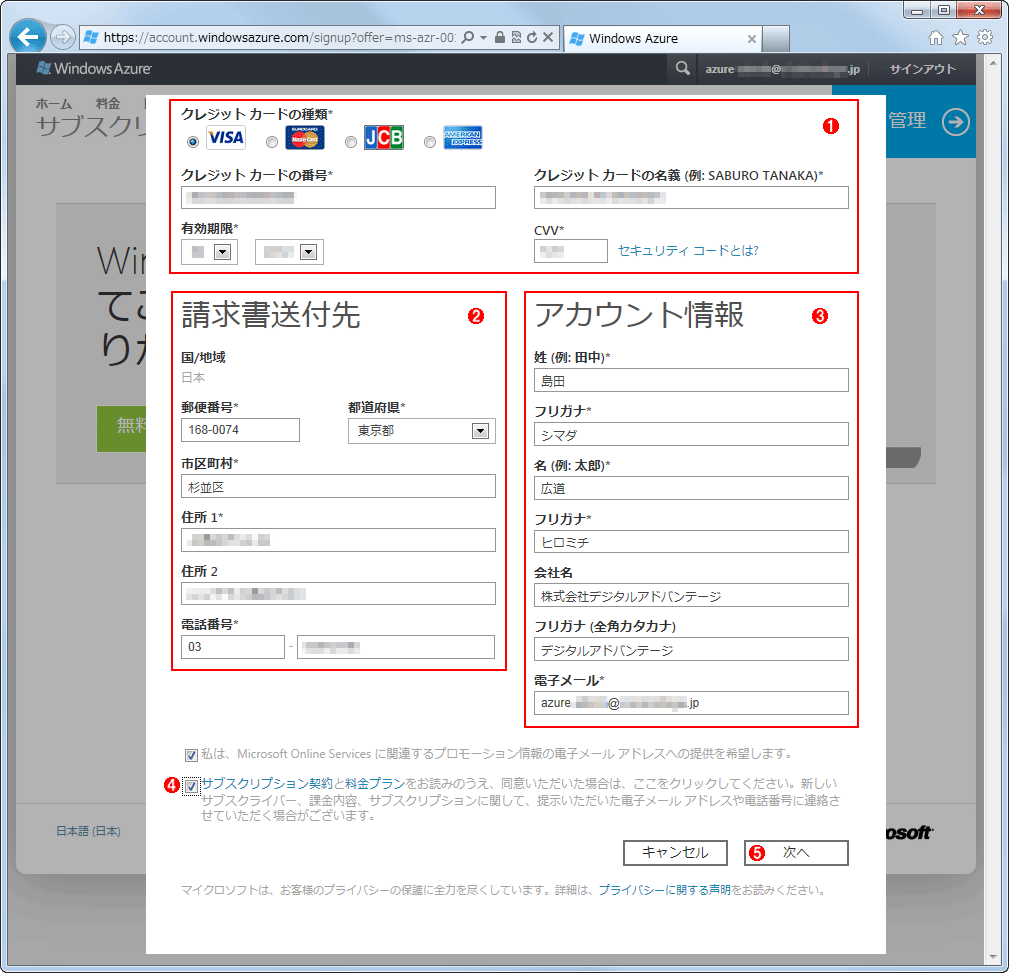The height and width of the screenshot is (973, 1009).
Task: Close the Windows Azure browser tab
Action: point(751,39)
